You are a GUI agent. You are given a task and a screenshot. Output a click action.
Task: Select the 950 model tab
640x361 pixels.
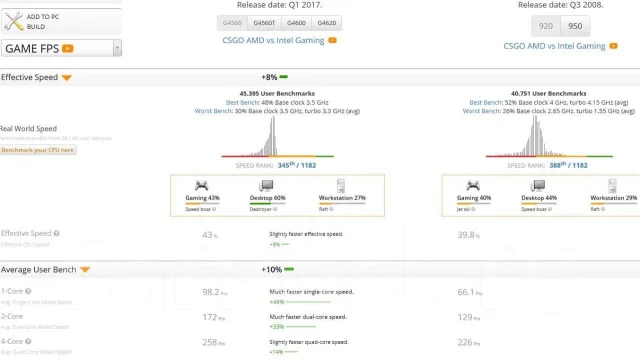pyautogui.click(x=575, y=26)
